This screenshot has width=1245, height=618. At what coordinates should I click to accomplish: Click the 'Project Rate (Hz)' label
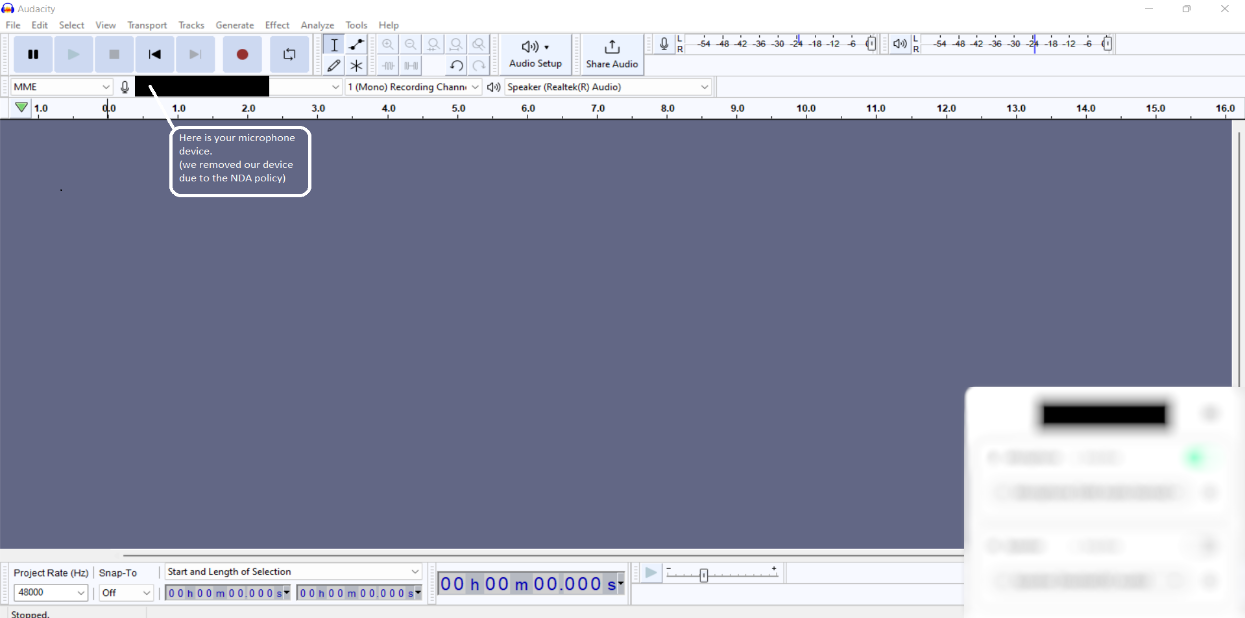pyautogui.click(x=51, y=573)
